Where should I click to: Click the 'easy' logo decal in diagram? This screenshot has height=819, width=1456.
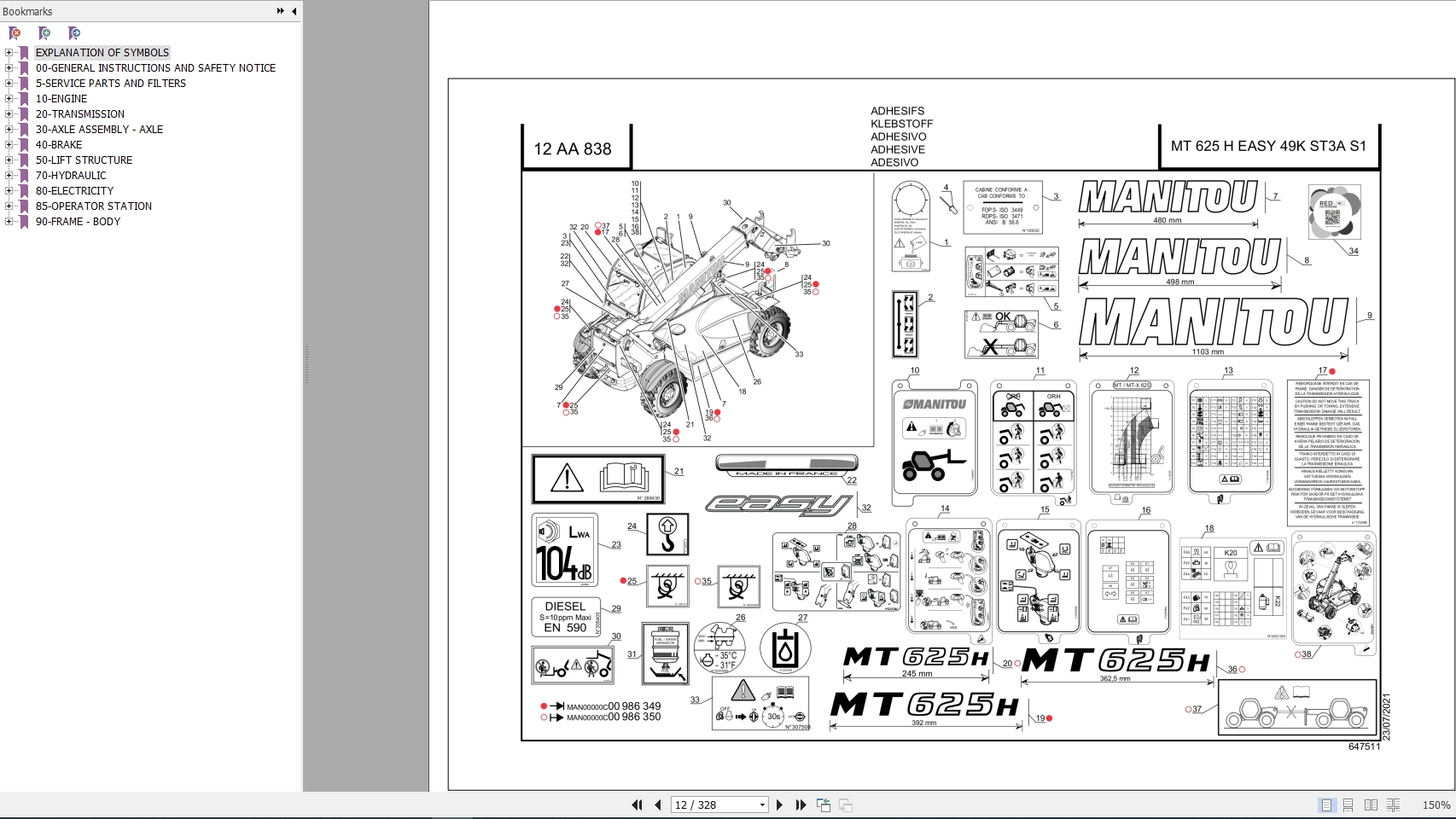pyautogui.click(x=781, y=506)
